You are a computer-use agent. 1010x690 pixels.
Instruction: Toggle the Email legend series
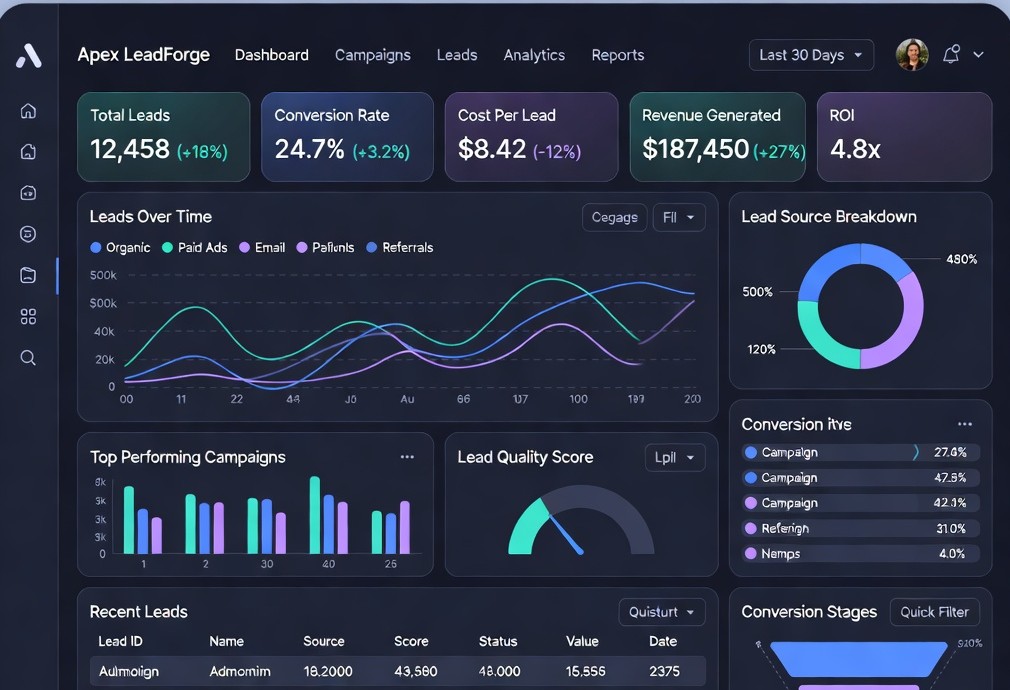click(x=262, y=247)
